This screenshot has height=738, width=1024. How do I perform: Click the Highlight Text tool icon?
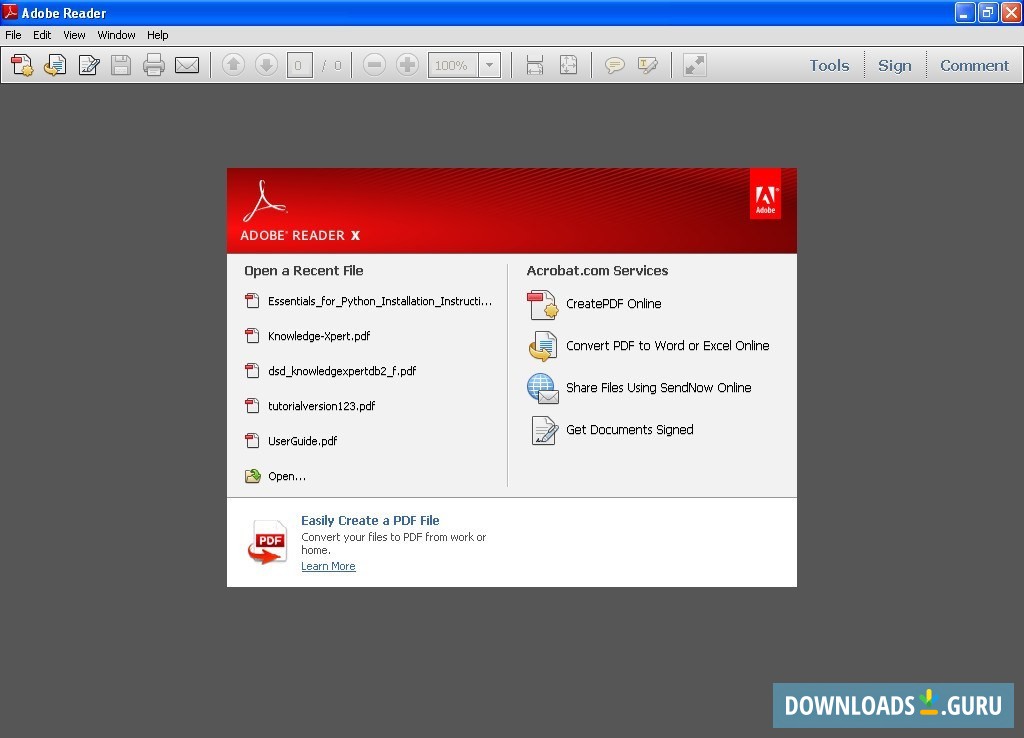(648, 64)
